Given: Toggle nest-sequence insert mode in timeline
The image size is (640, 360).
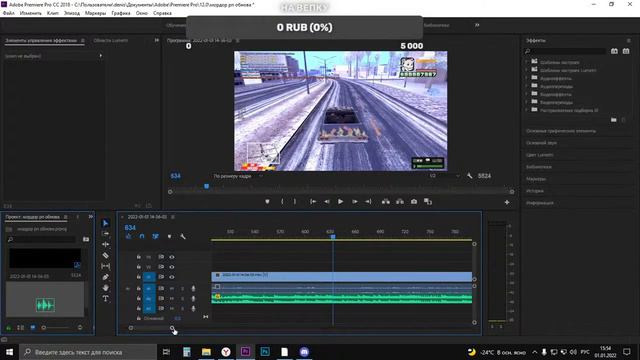Looking at the screenshot, I should click(129, 236).
